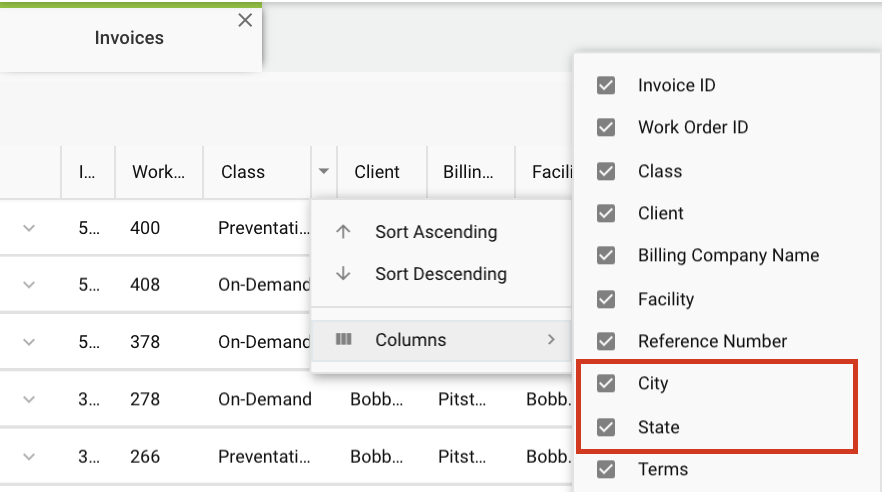Uncheck the State column checkbox

(606, 427)
